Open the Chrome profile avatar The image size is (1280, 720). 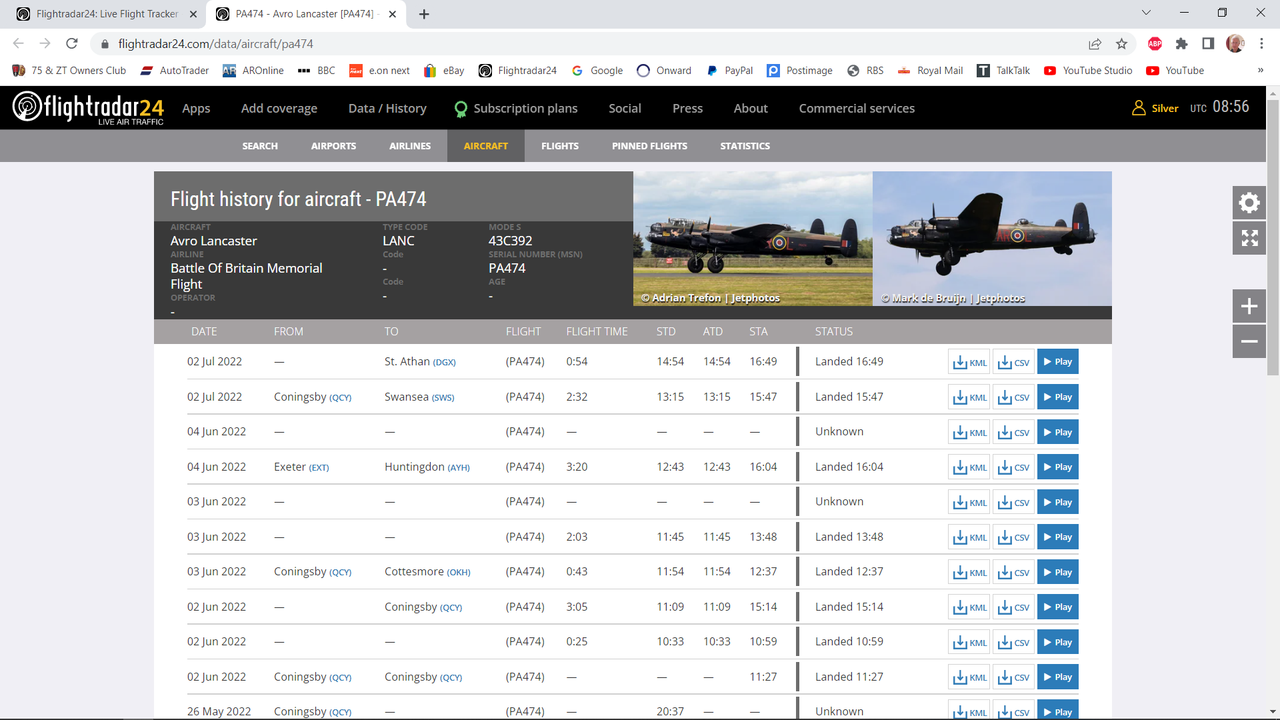point(1235,44)
